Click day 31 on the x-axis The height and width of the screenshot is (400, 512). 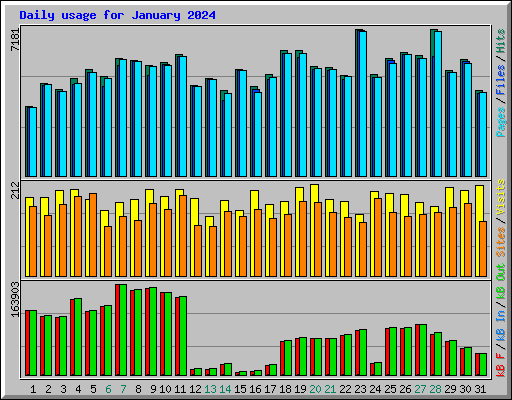tap(480, 389)
